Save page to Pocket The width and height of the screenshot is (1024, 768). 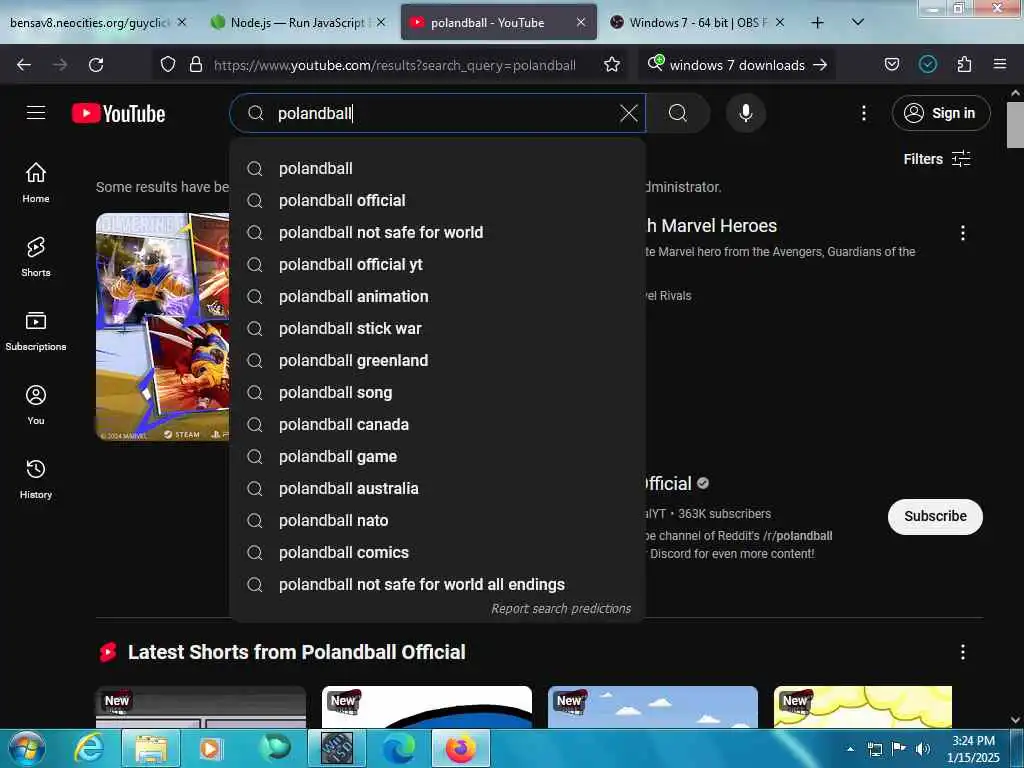point(891,65)
